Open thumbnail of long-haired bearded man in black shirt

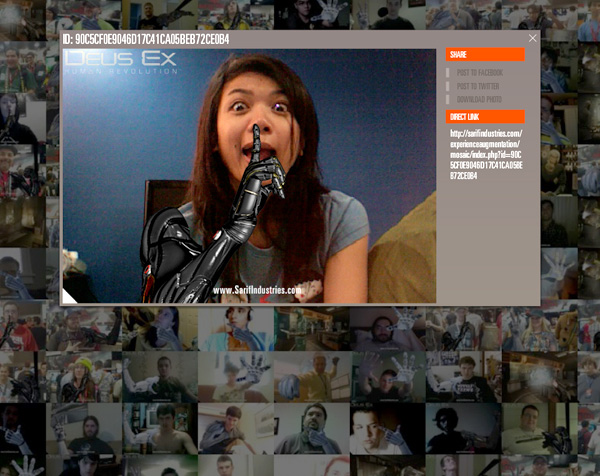click(84, 429)
